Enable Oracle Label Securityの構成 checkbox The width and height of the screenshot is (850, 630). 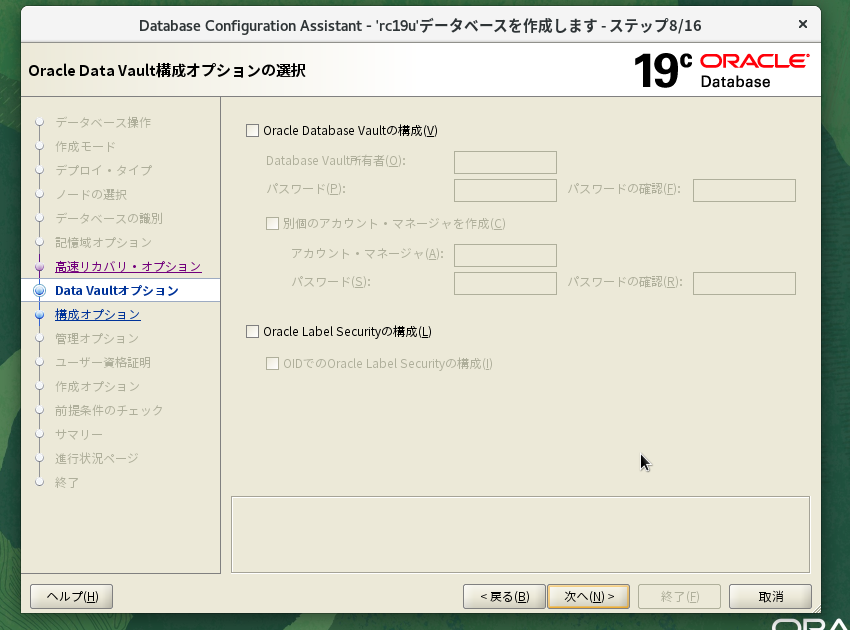click(x=252, y=331)
